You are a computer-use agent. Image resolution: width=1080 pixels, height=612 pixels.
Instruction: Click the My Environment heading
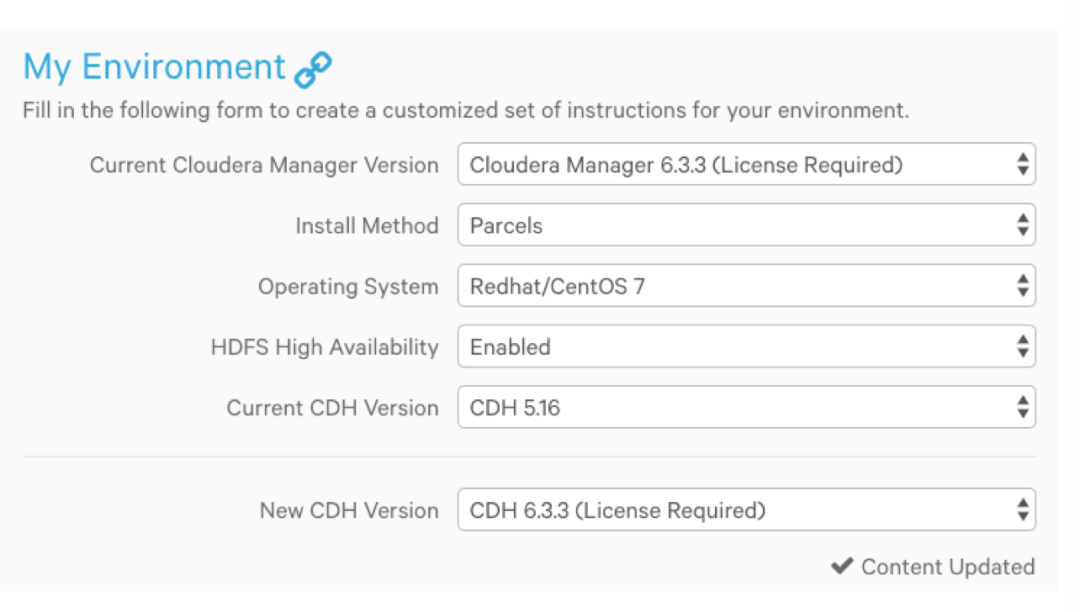point(154,67)
